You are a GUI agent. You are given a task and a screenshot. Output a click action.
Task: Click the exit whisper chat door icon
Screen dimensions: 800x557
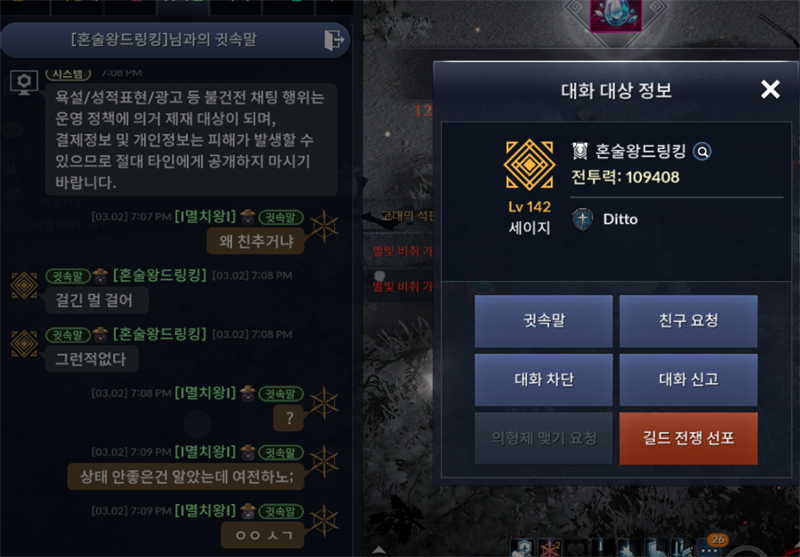[334, 40]
